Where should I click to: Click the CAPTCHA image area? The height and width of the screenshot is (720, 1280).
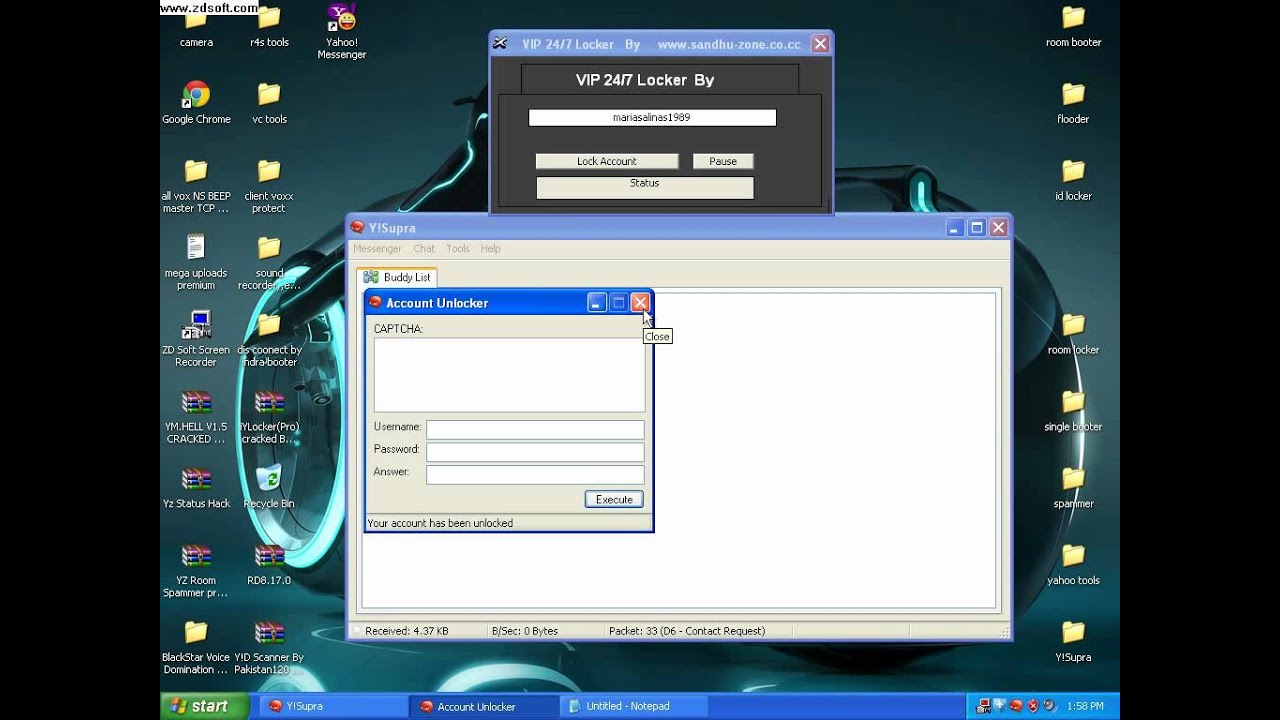tap(509, 375)
